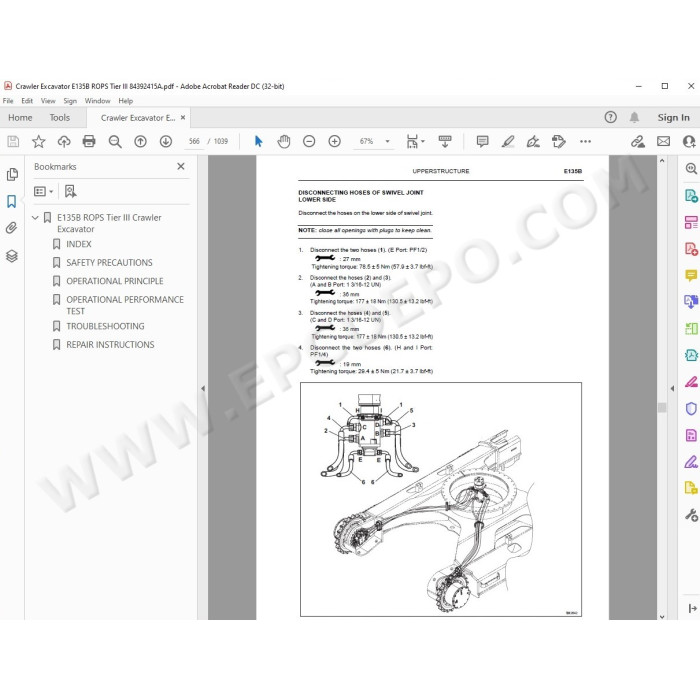Screen dimensions: 700x700
Task: Share a link to the file
Action: pyautogui.click(x=638, y=142)
